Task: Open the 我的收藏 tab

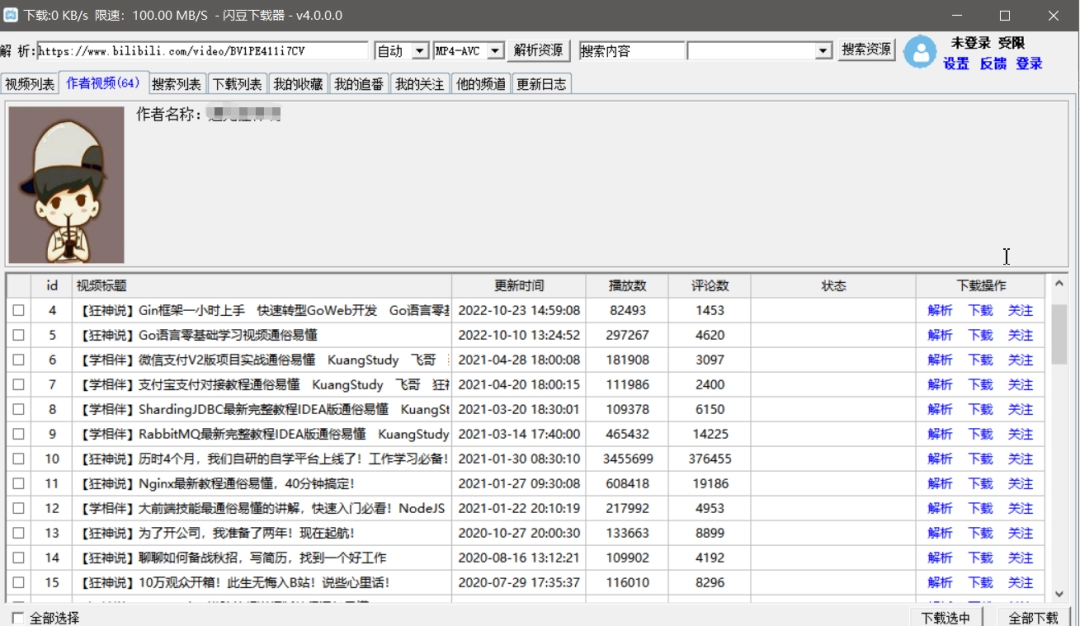Action: click(x=298, y=84)
